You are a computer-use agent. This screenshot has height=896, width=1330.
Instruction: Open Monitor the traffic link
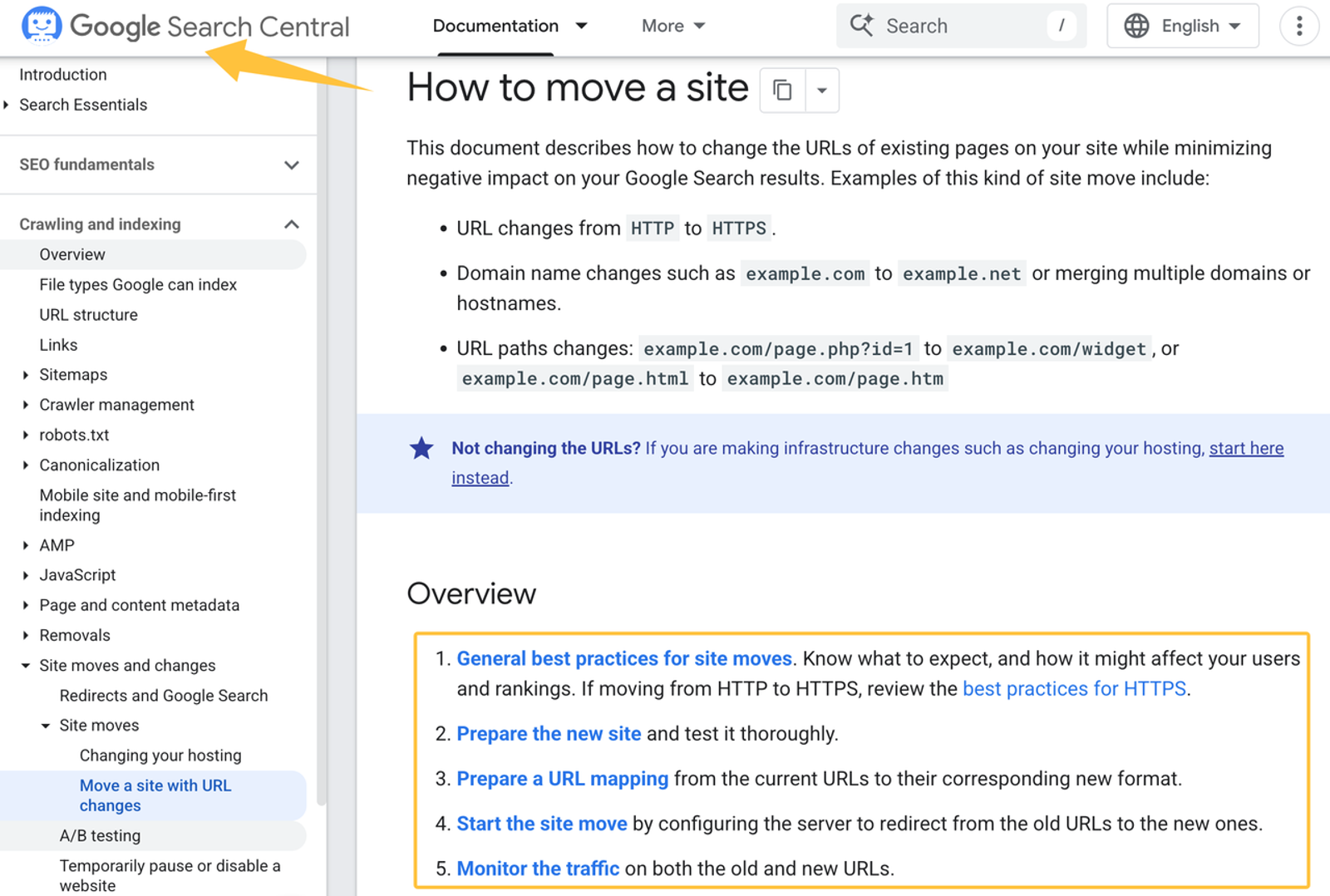tap(538, 868)
